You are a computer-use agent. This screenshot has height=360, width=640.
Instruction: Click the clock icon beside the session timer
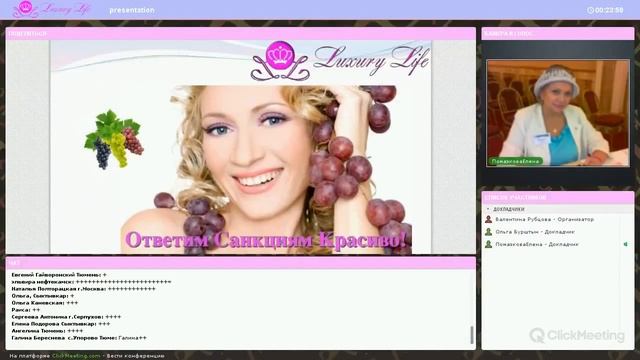[x=590, y=10]
